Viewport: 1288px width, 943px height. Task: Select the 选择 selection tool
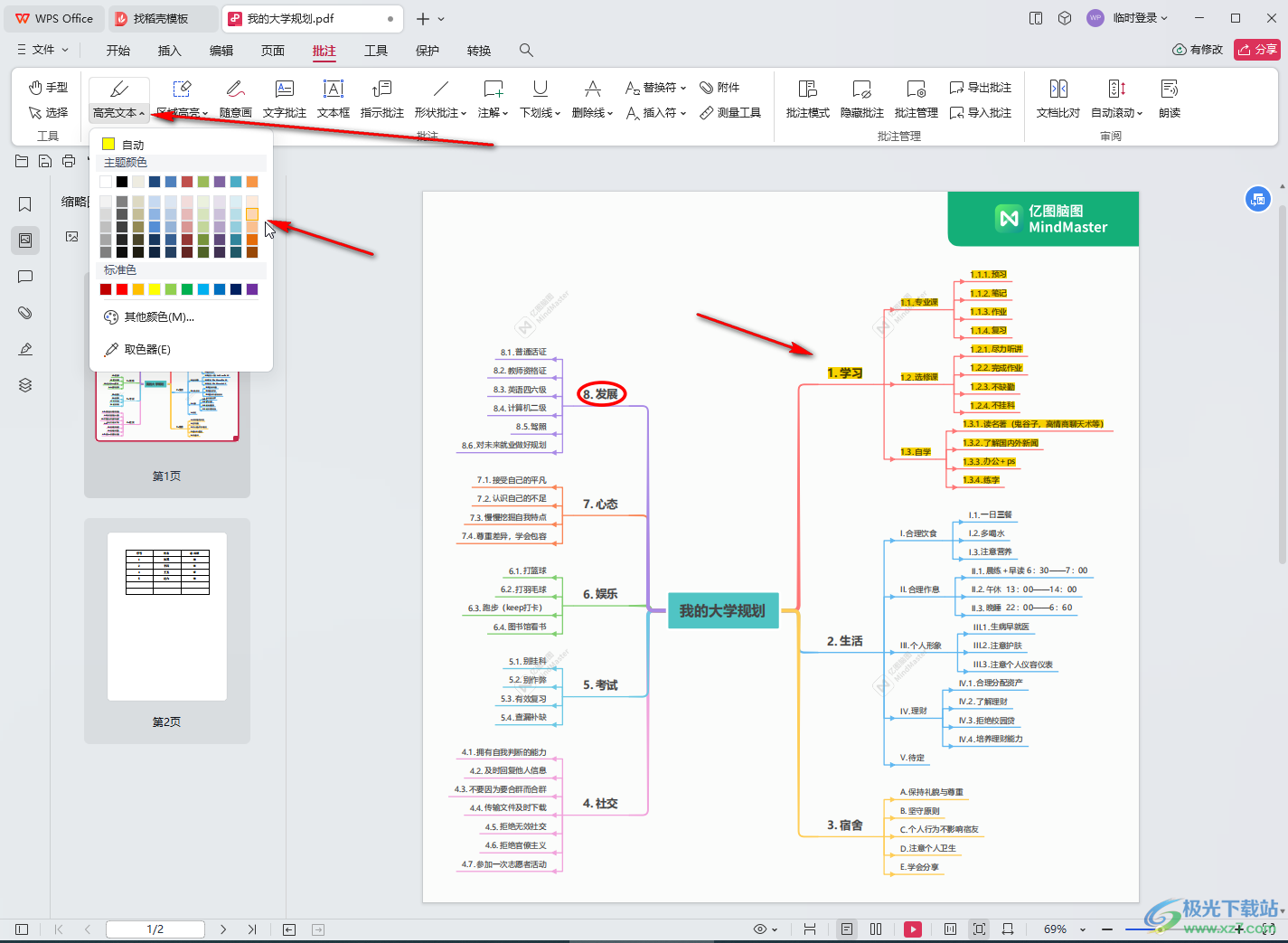pos(48,113)
